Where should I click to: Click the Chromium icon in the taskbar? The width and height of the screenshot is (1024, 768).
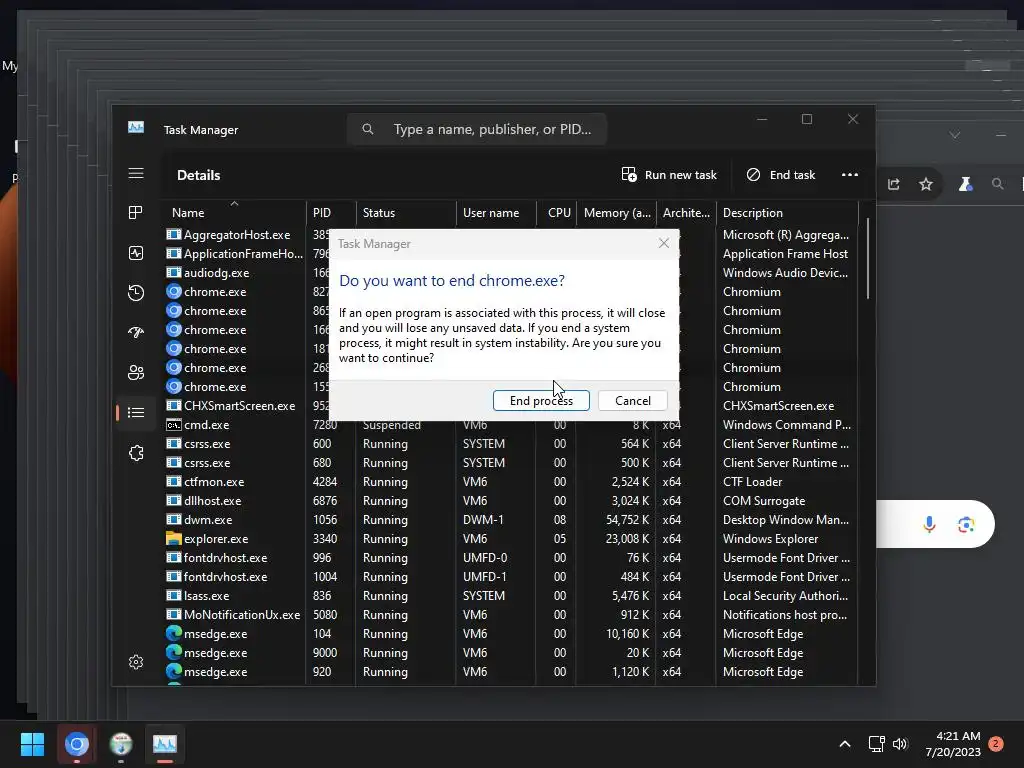76,744
